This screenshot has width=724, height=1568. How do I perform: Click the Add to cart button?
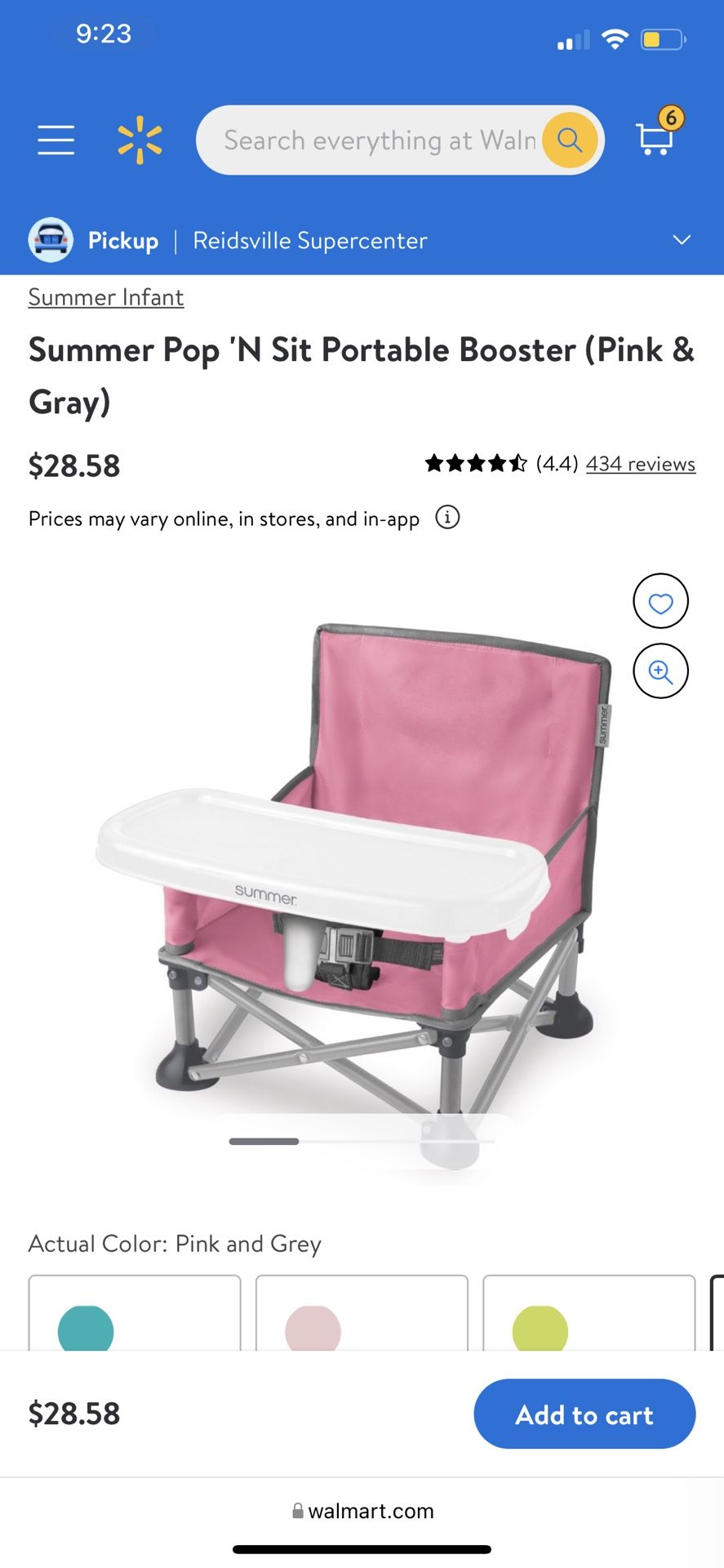point(584,1414)
